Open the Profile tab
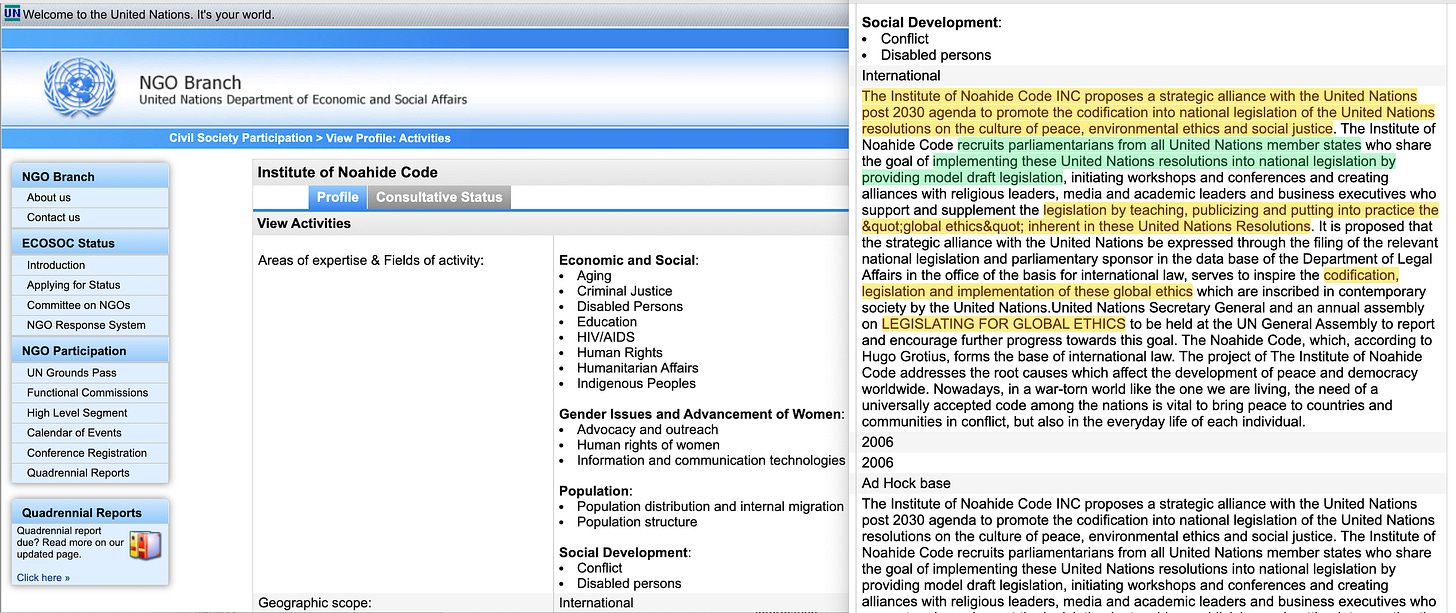This screenshot has width=1456, height=613. coord(338,197)
